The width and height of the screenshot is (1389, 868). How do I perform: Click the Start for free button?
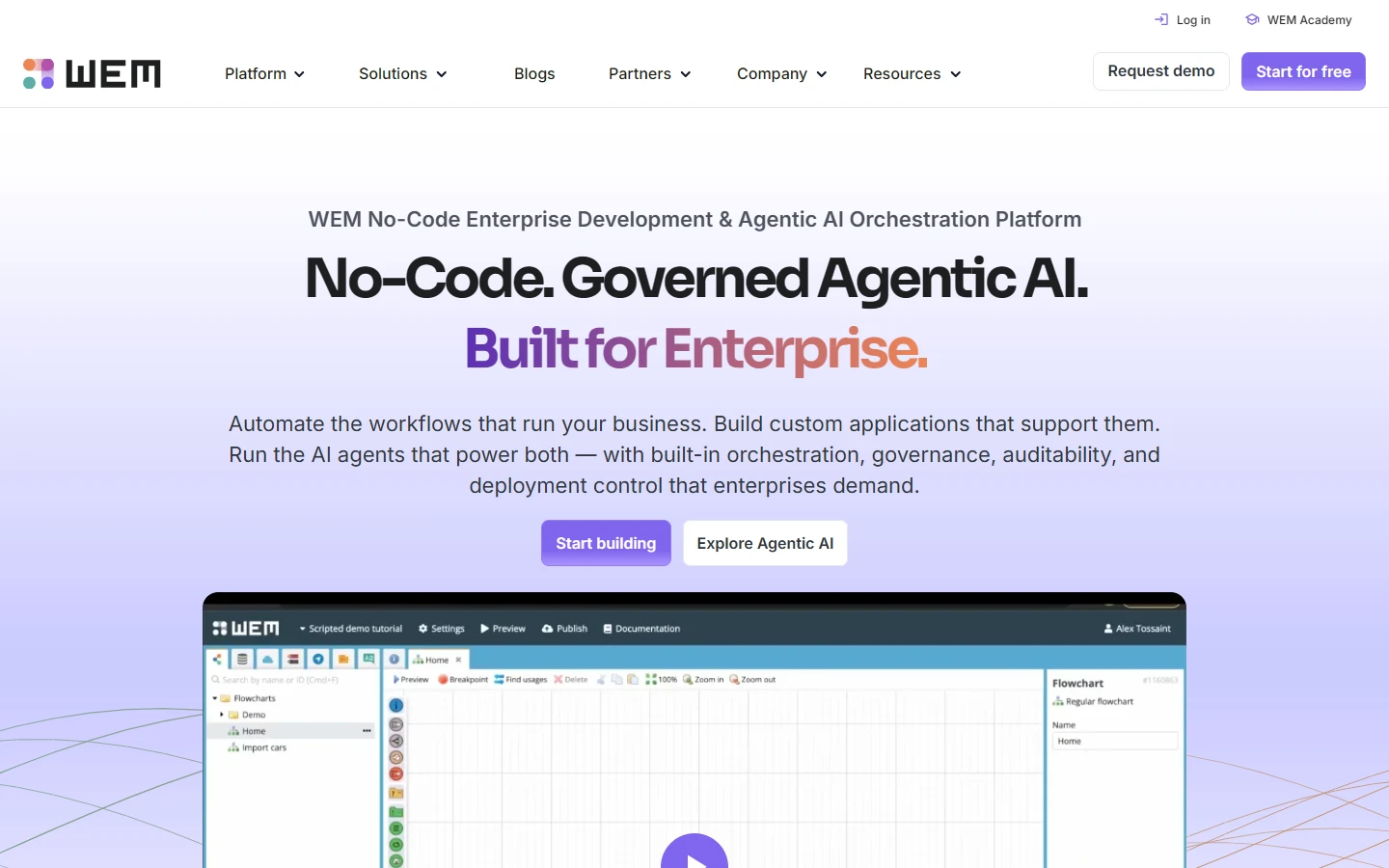(1303, 71)
